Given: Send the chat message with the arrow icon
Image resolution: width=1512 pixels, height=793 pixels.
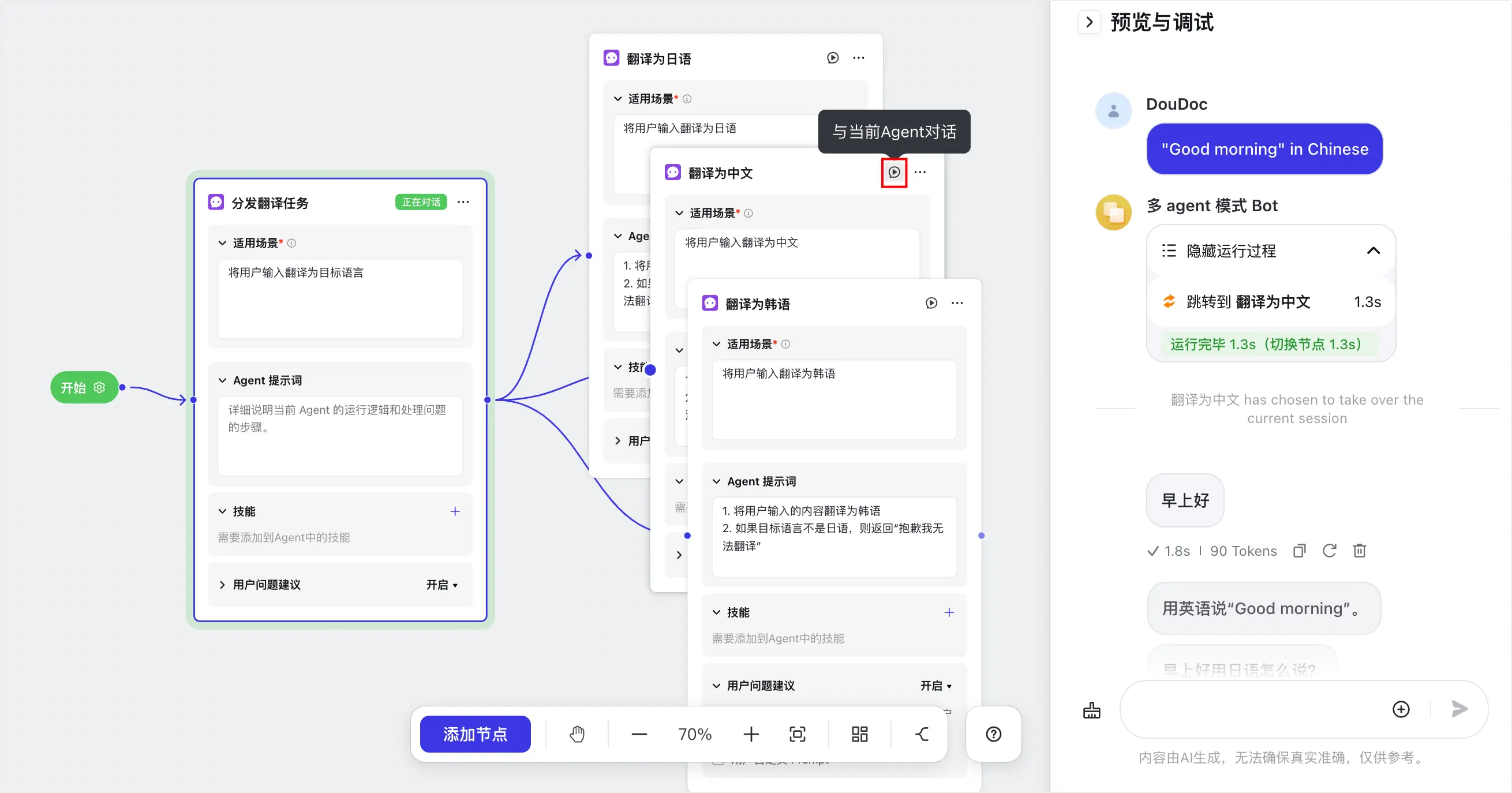Looking at the screenshot, I should pyautogui.click(x=1459, y=710).
